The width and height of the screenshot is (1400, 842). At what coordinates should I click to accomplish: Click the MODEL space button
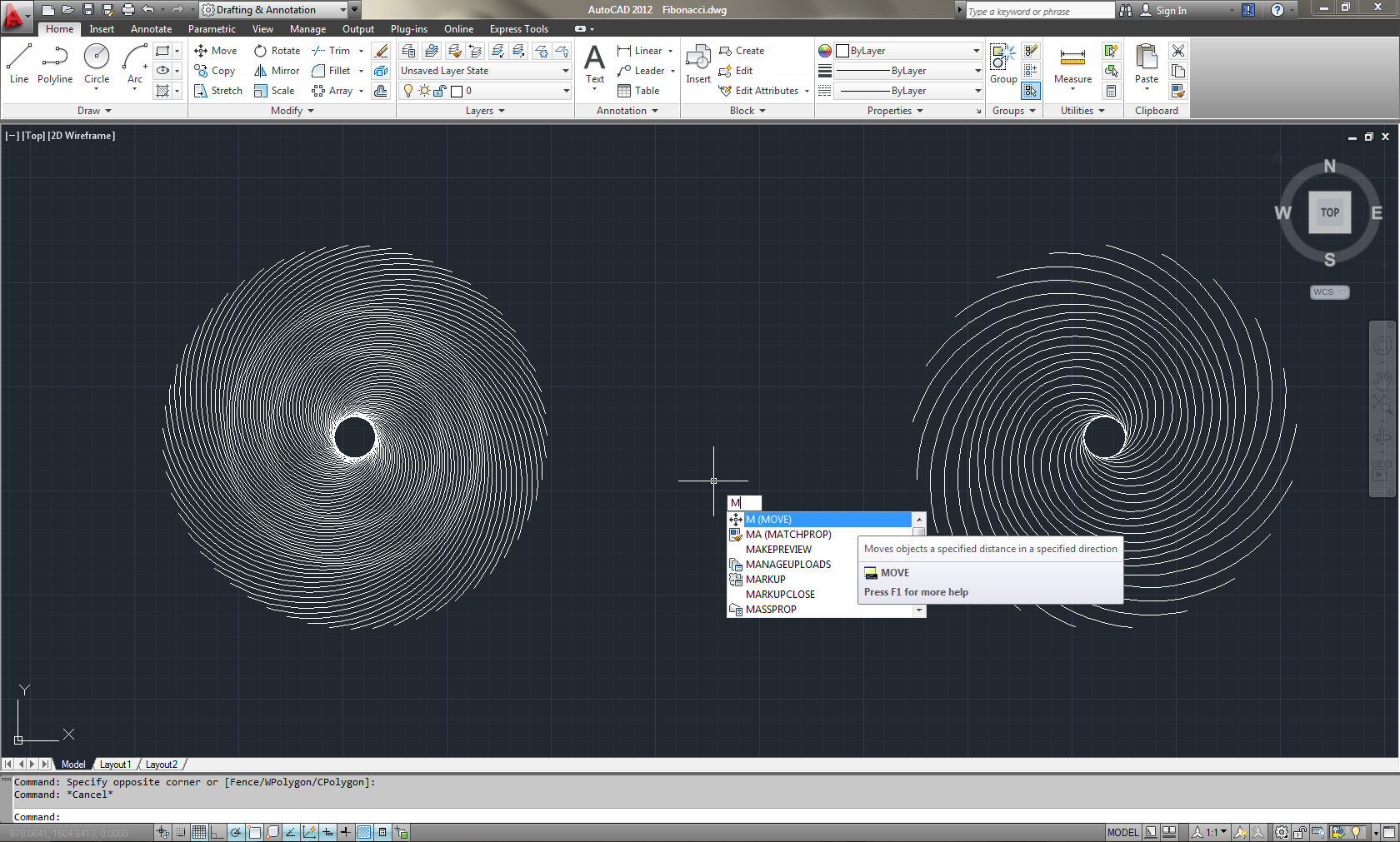point(1122,832)
